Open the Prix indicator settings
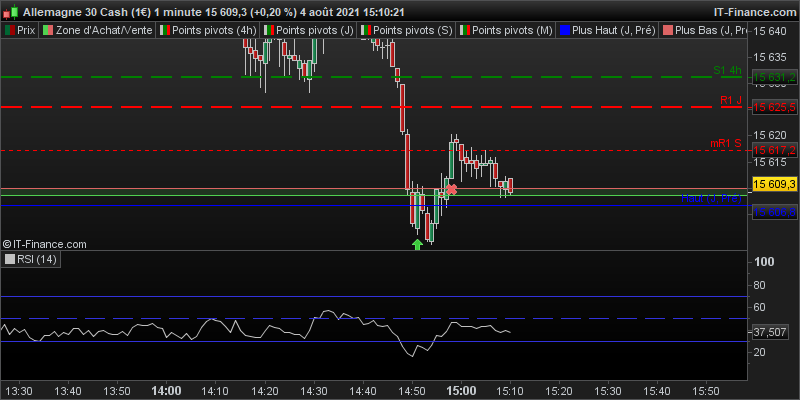The height and width of the screenshot is (400, 800). 20,30
